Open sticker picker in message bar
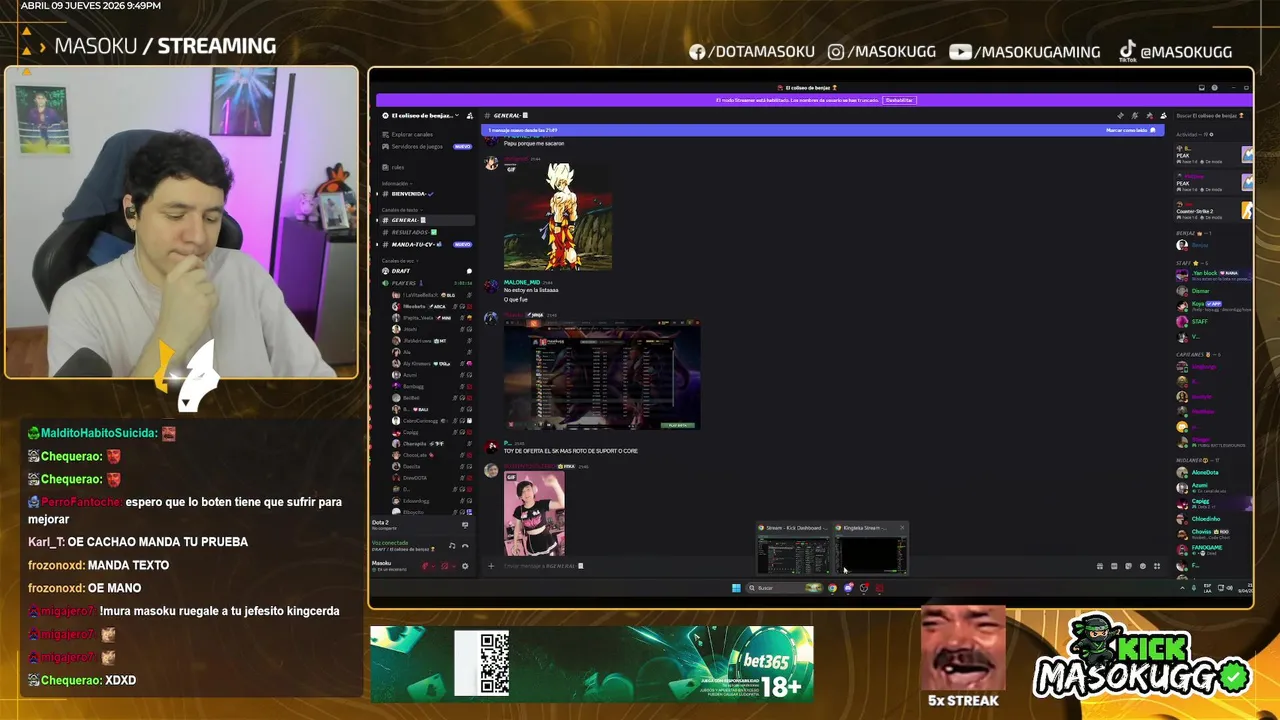Image resolution: width=1280 pixels, height=720 pixels. click(x=1128, y=566)
